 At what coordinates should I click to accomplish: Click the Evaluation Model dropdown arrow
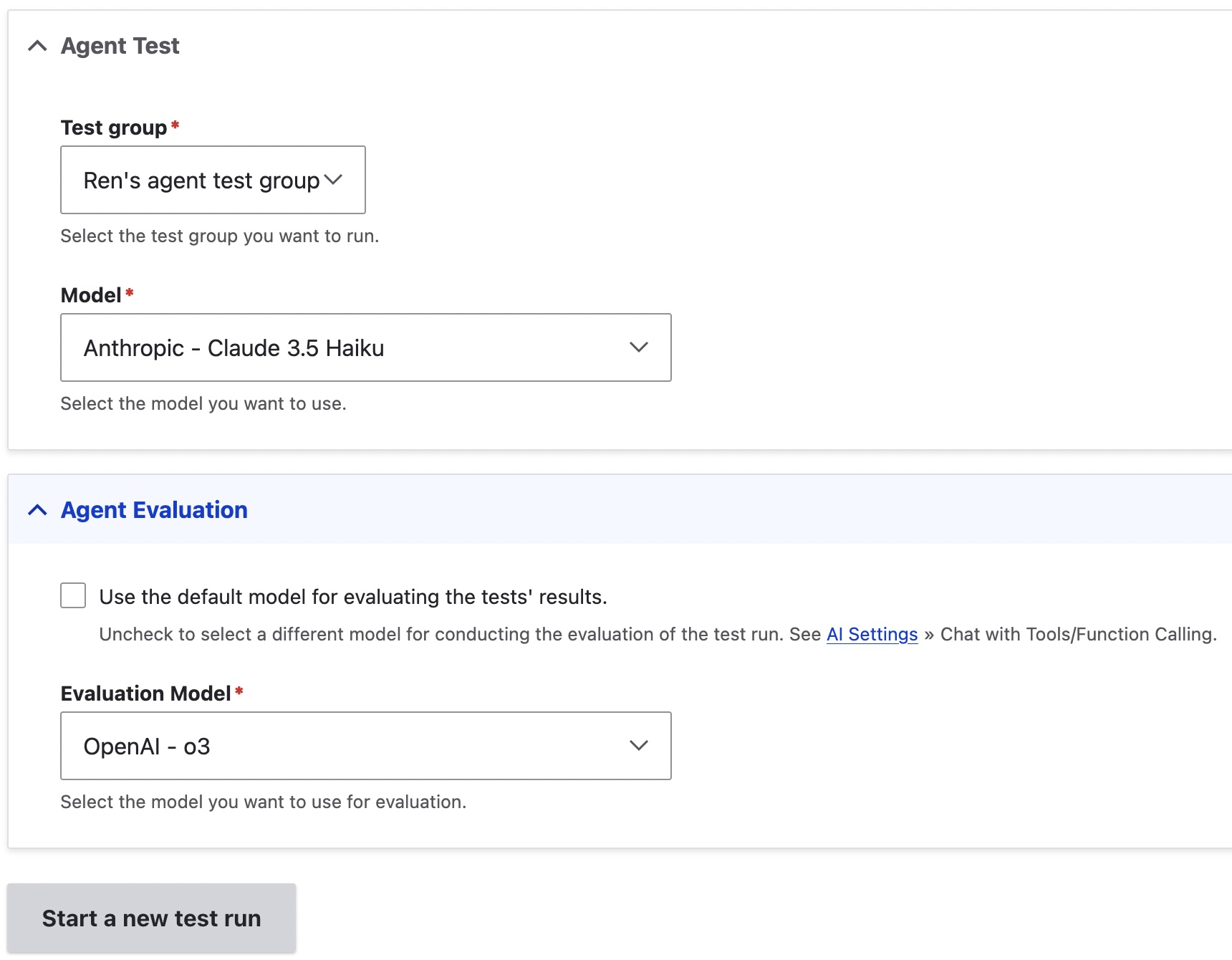point(638,746)
